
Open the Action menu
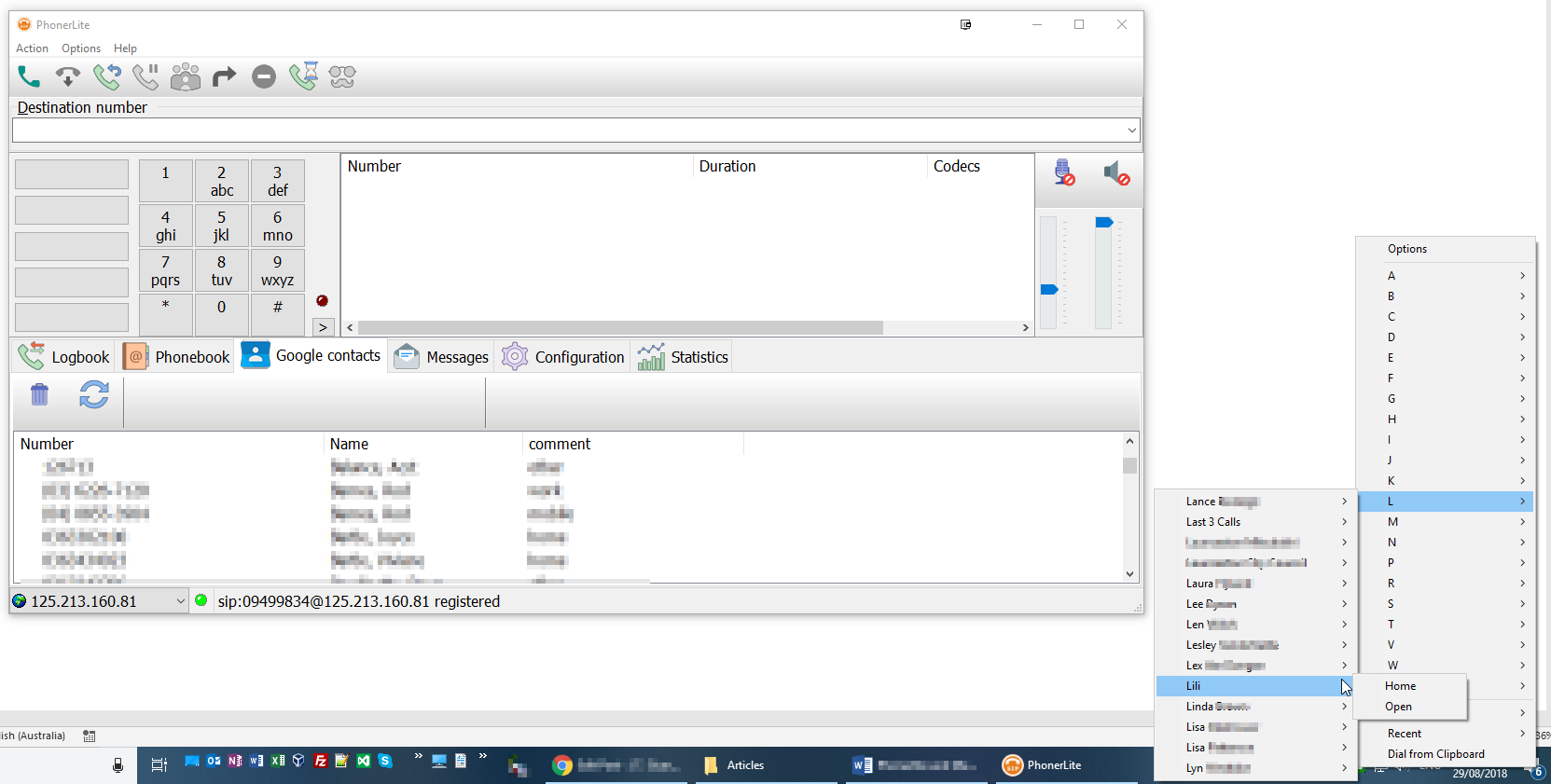tap(32, 48)
